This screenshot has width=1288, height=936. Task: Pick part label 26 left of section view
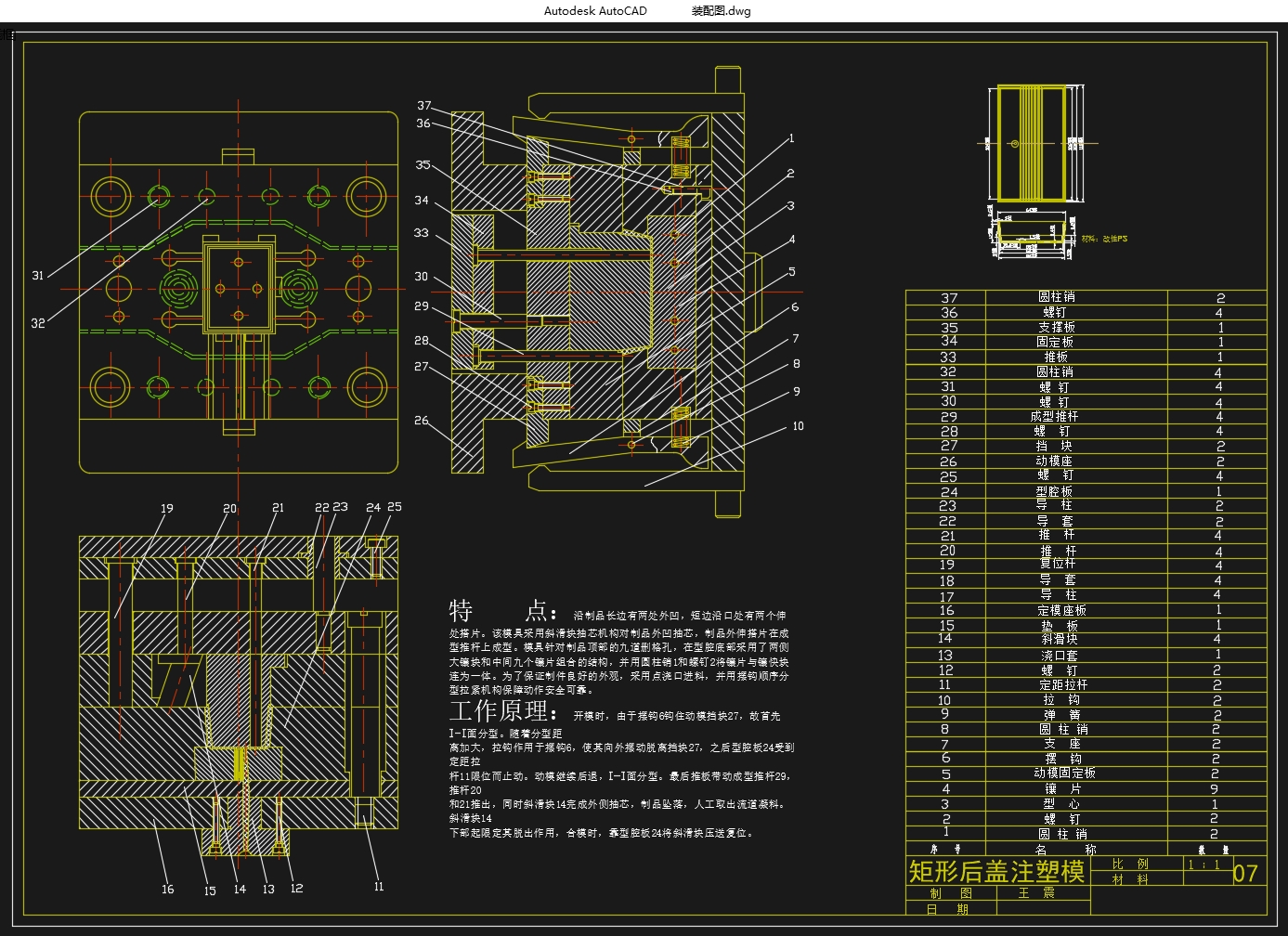[422, 421]
